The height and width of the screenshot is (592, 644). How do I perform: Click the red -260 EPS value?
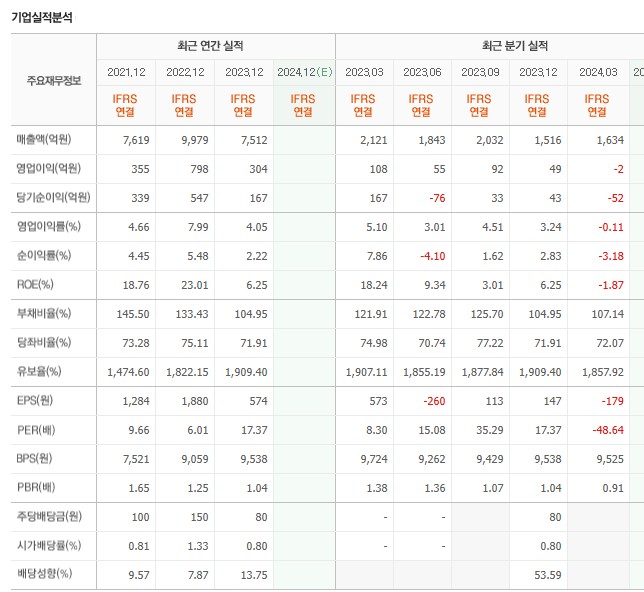(x=435, y=401)
